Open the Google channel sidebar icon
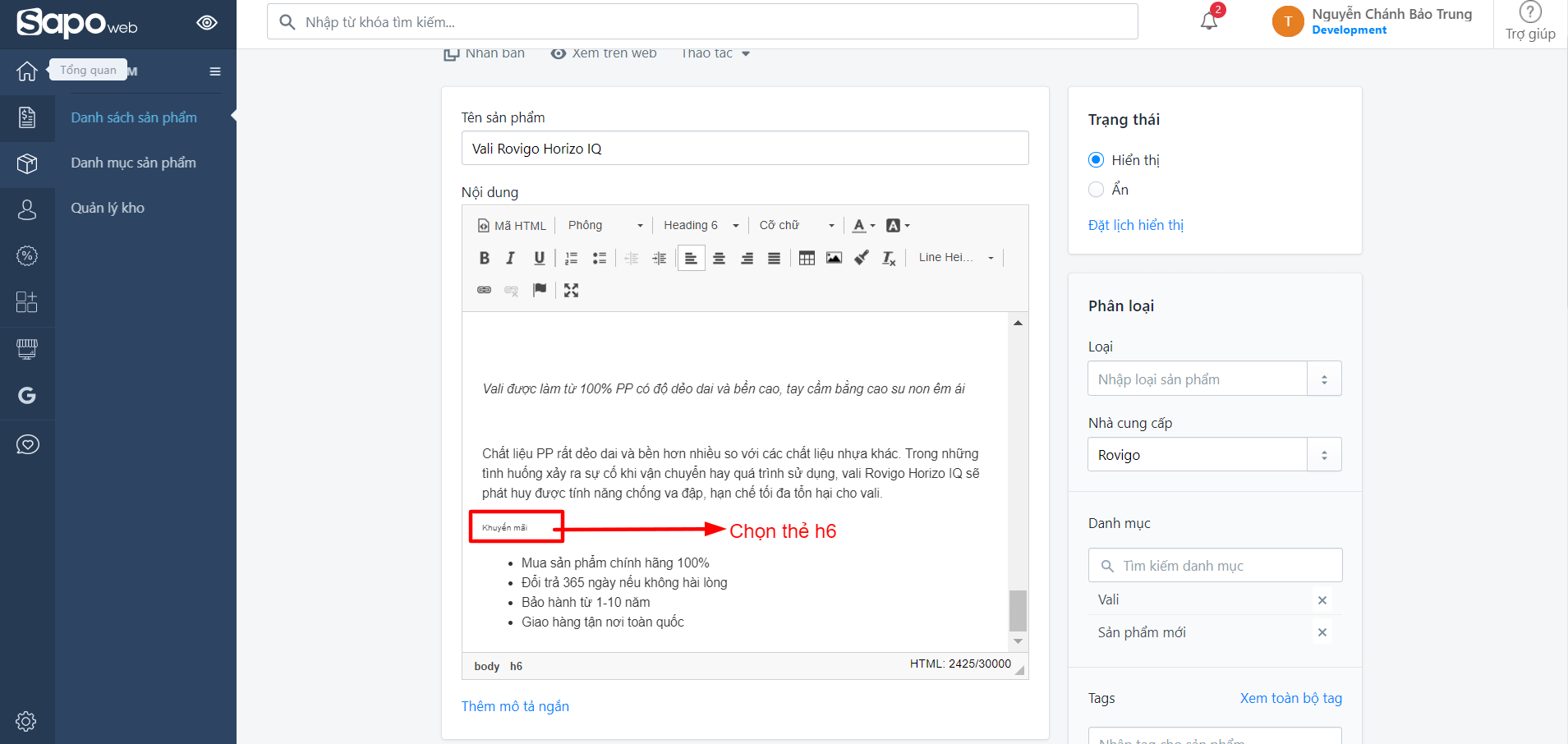Image resolution: width=1568 pixels, height=744 pixels. coord(27,396)
